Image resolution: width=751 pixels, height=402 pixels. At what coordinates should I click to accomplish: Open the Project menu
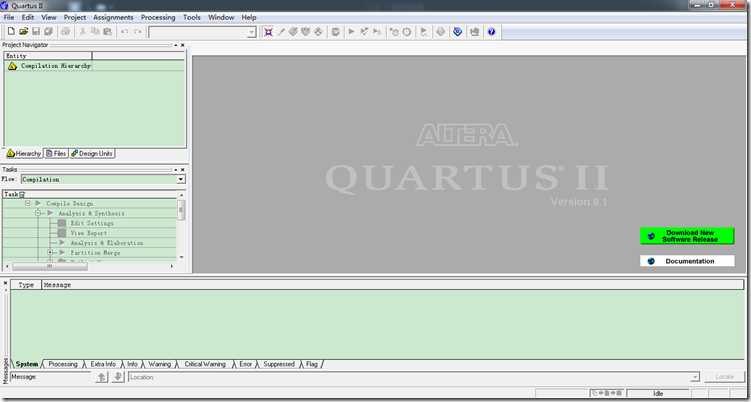pyautogui.click(x=75, y=17)
